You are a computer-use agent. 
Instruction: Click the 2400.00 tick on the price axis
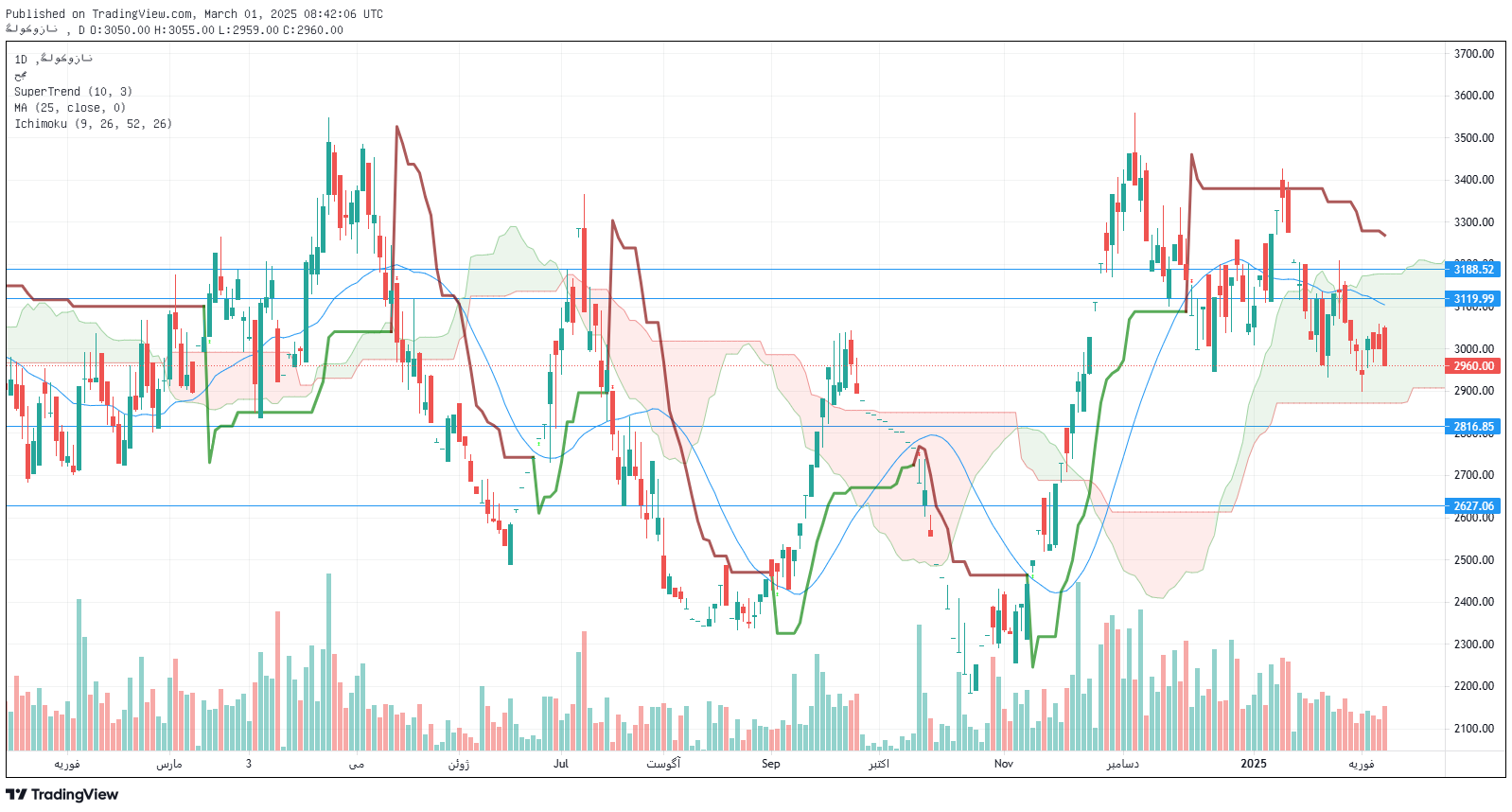point(1474,602)
